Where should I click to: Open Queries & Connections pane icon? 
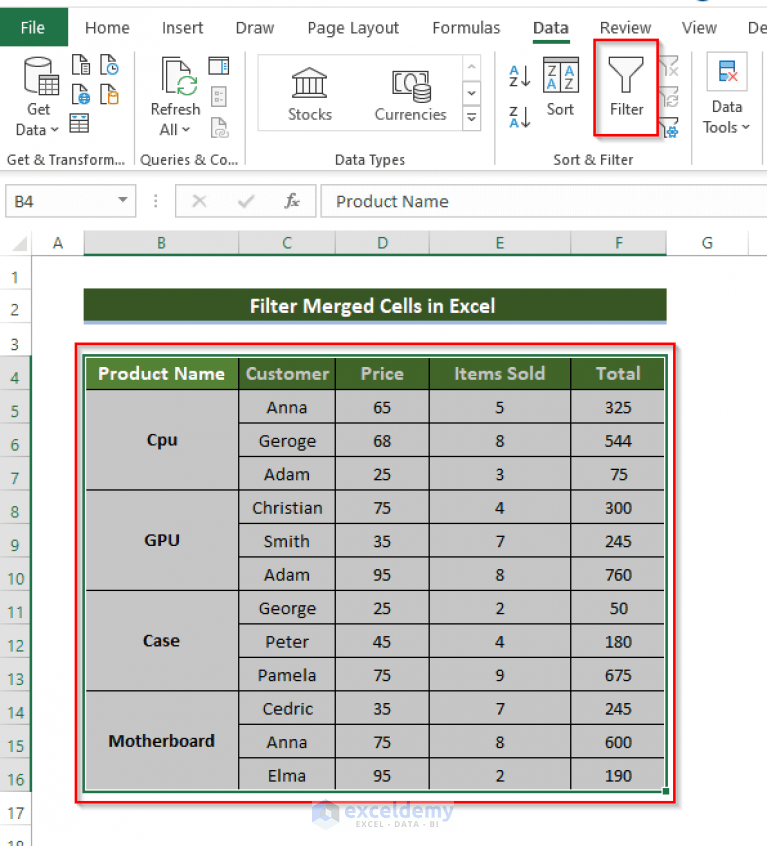[x=218, y=66]
